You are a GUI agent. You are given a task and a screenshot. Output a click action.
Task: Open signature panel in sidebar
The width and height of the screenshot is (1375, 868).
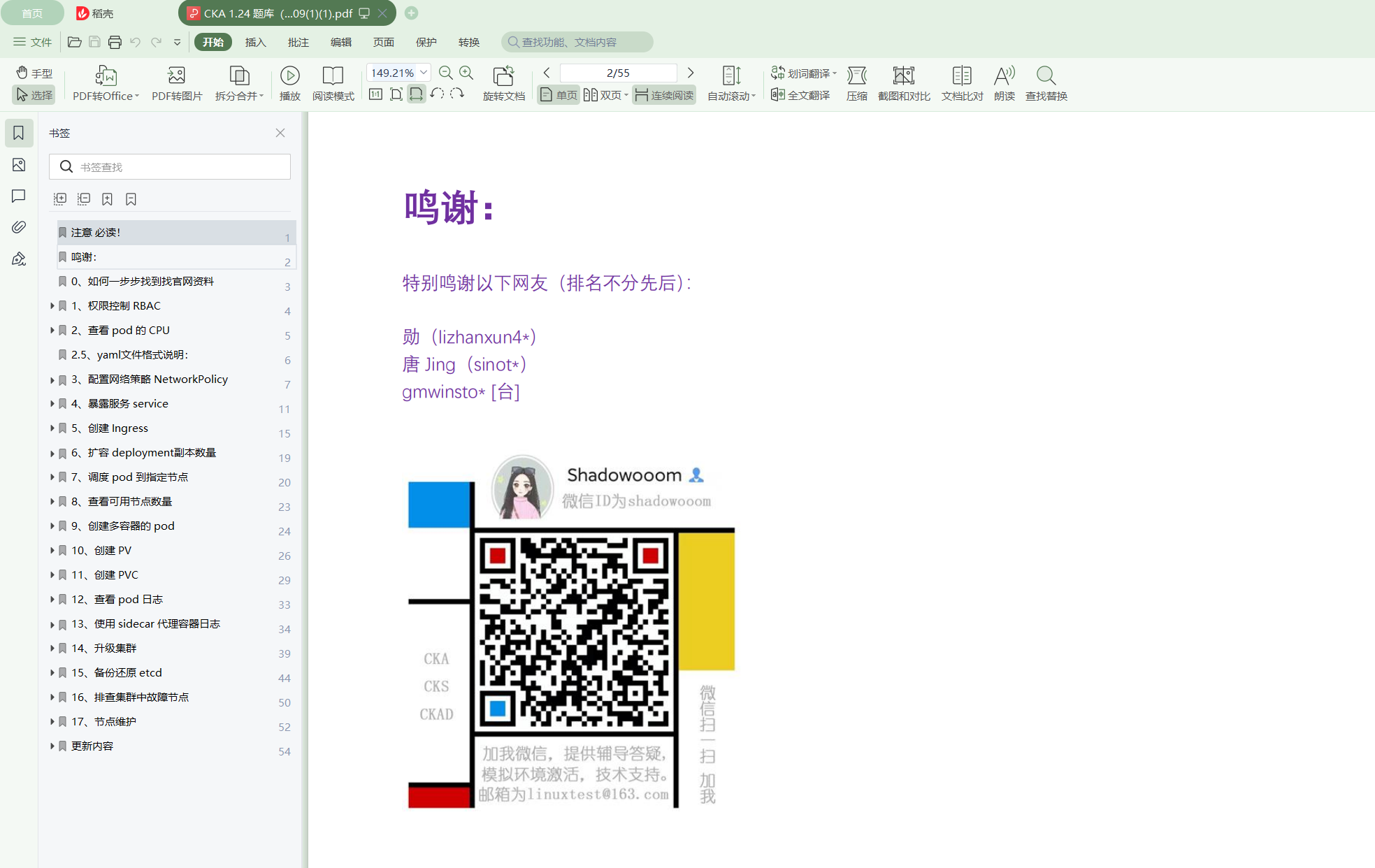pyautogui.click(x=19, y=259)
